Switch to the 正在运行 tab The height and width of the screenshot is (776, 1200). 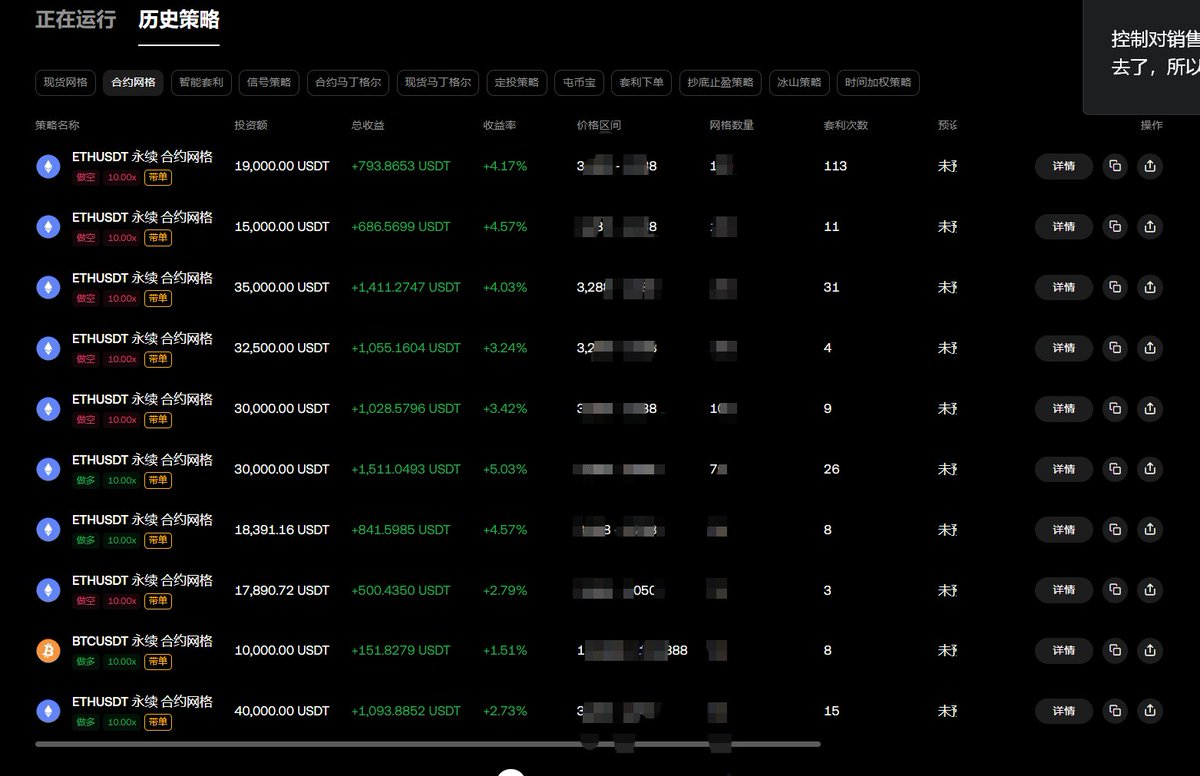(x=76, y=19)
